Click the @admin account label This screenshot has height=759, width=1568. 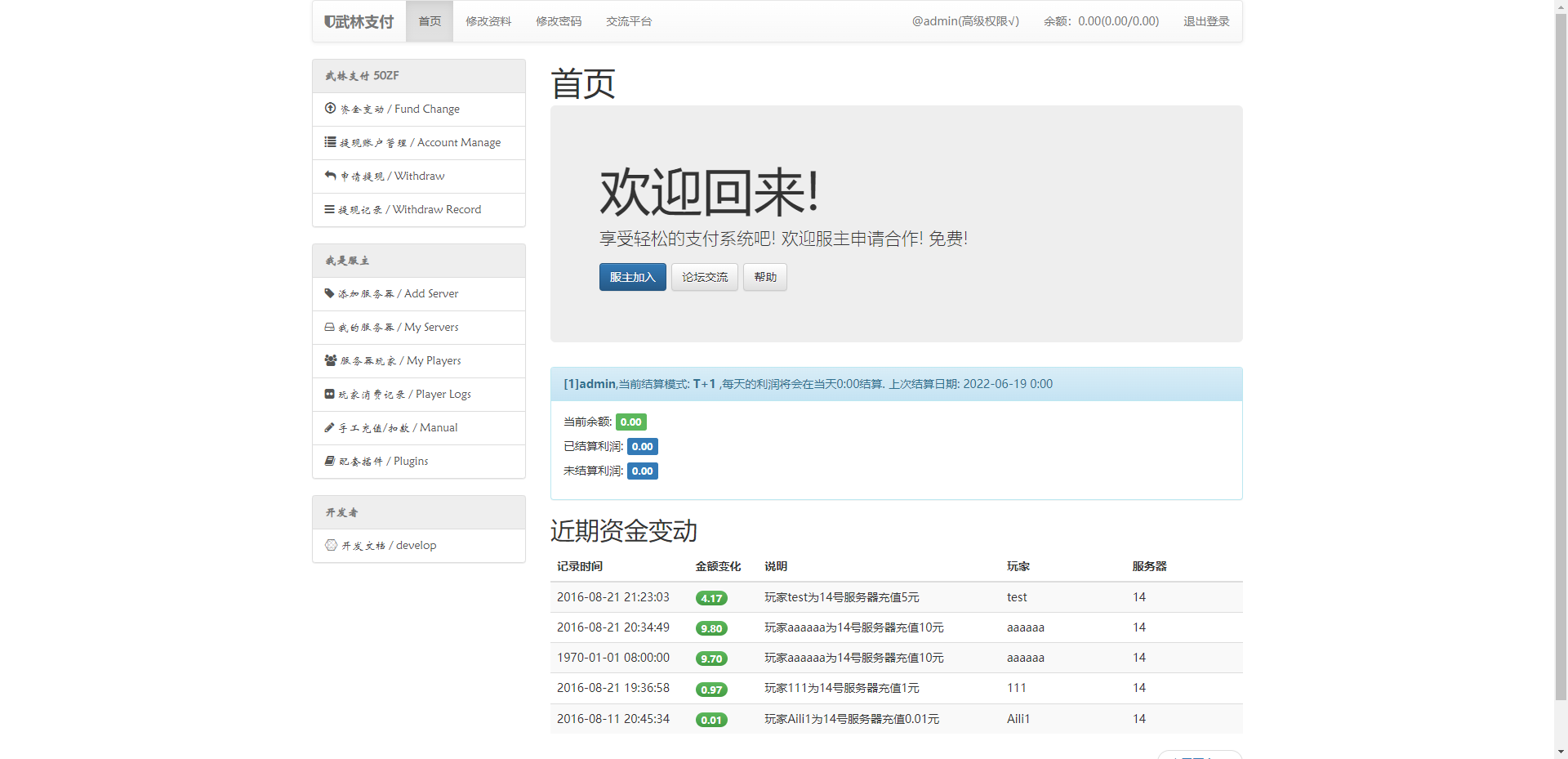tap(965, 21)
